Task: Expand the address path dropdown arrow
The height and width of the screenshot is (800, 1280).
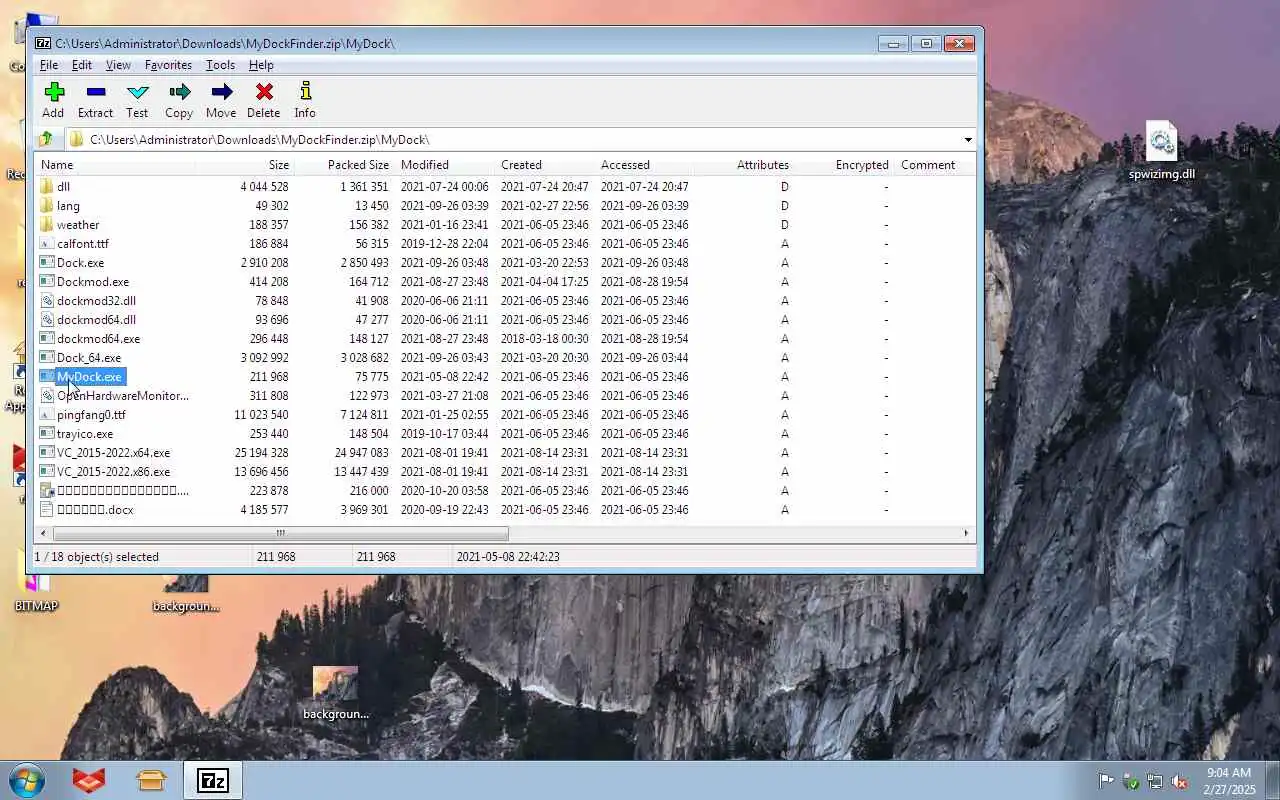Action: [968, 139]
